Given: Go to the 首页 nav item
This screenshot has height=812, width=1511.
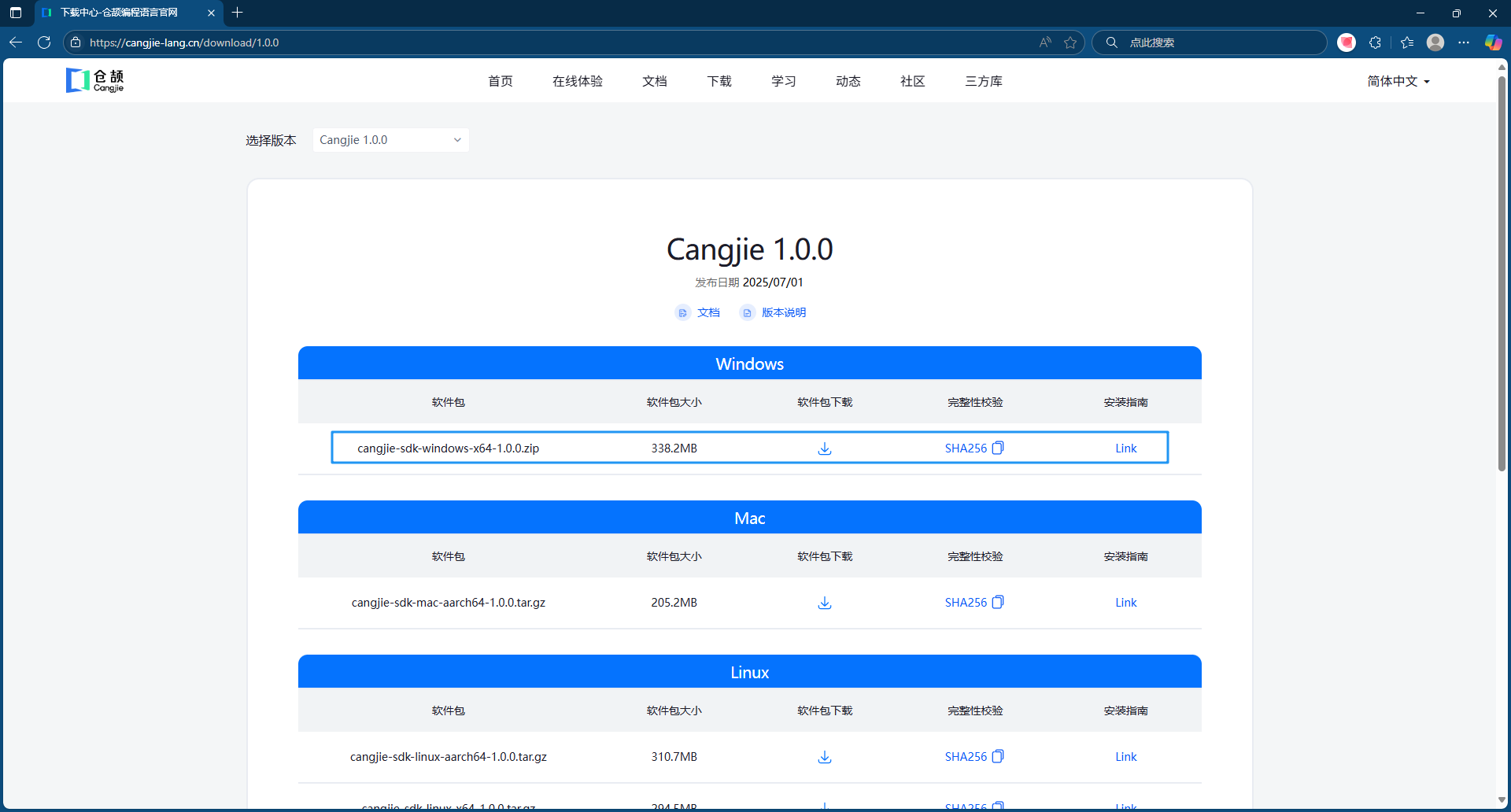Looking at the screenshot, I should pyautogui.click(x=501, y=81).
